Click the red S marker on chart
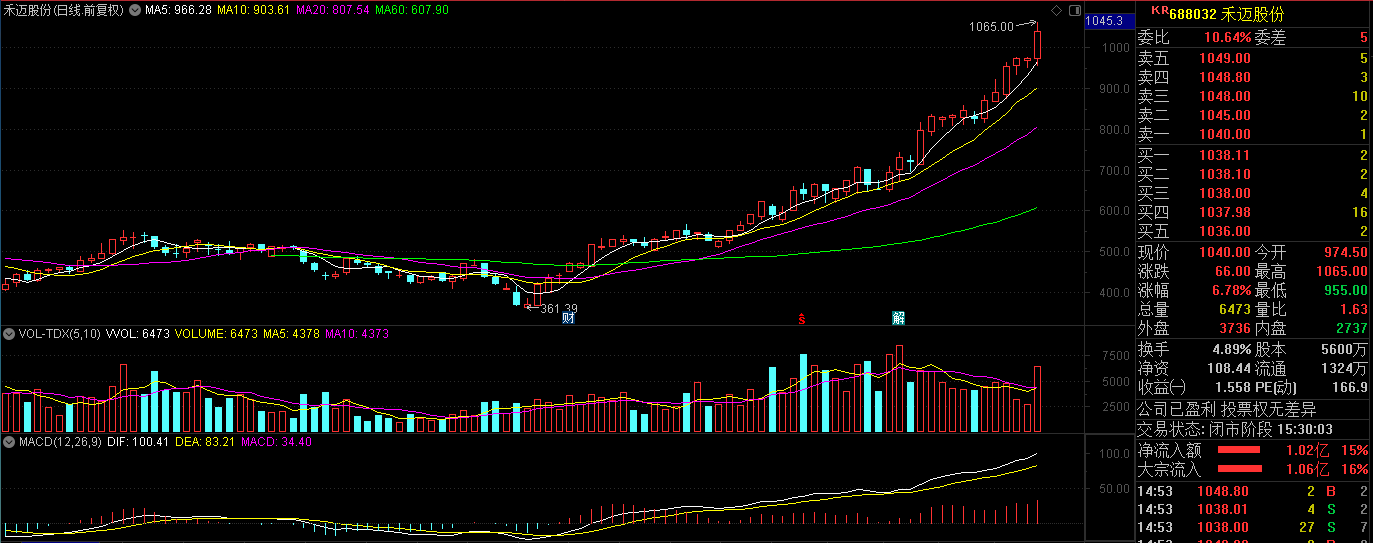The width and height of the screenshot is (1373, 543). [x=801, y=320]
